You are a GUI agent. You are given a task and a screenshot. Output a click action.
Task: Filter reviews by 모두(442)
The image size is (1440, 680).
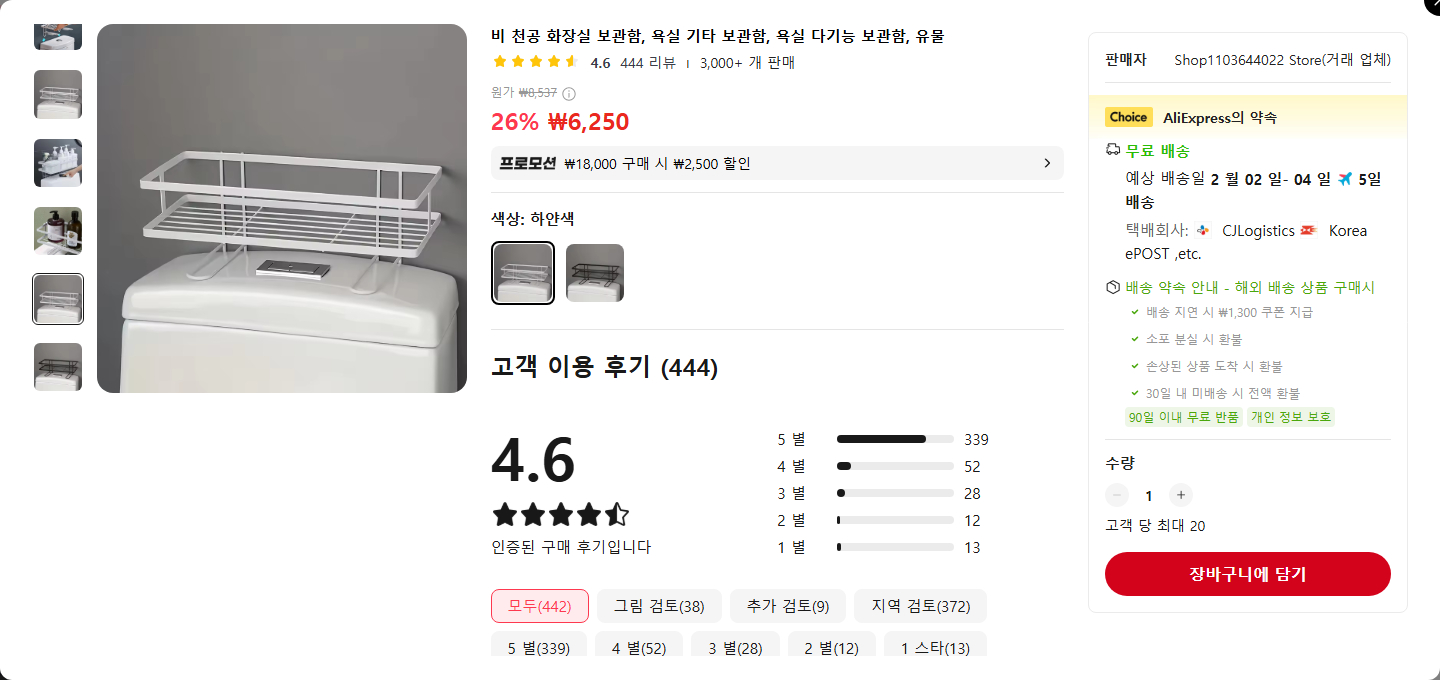pyautogui.click(x=540, y=606)
